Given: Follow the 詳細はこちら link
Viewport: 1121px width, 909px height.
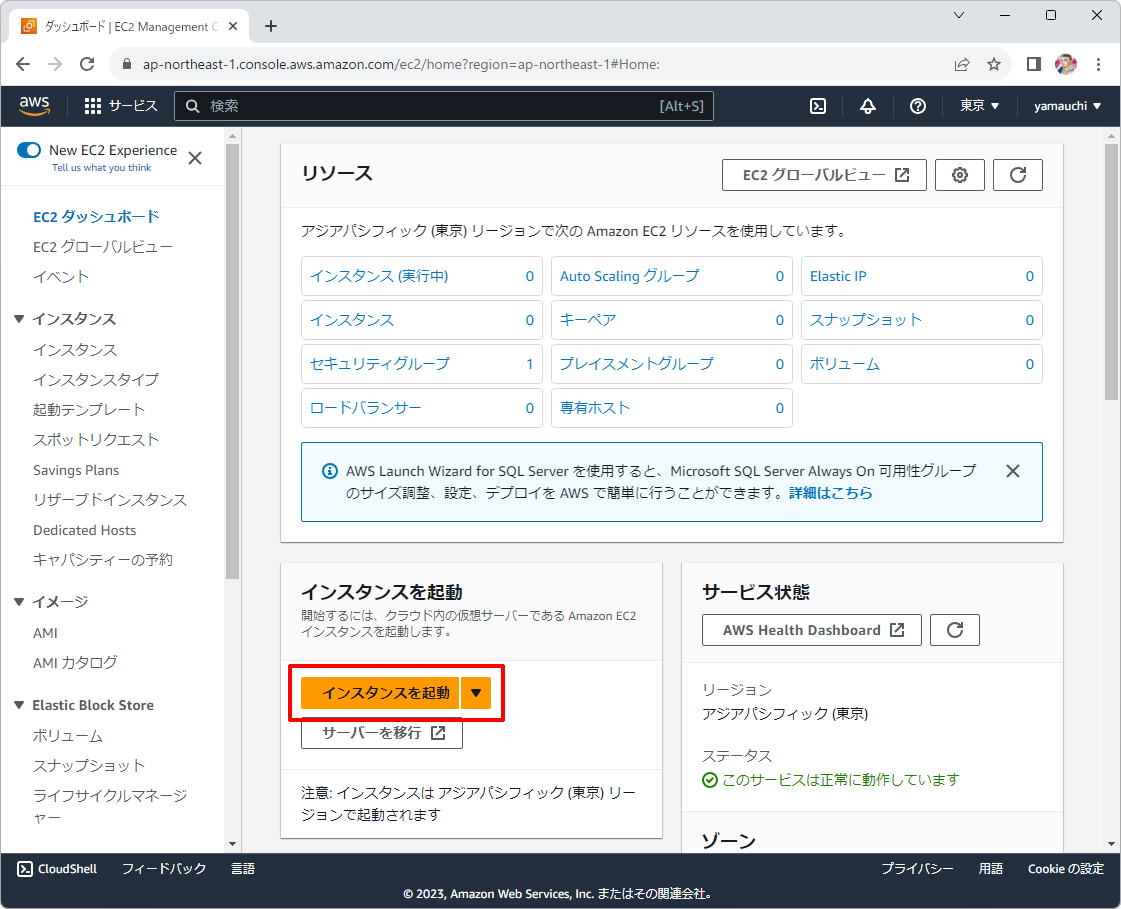Looking at the screenshot, I should coord(831,493).
